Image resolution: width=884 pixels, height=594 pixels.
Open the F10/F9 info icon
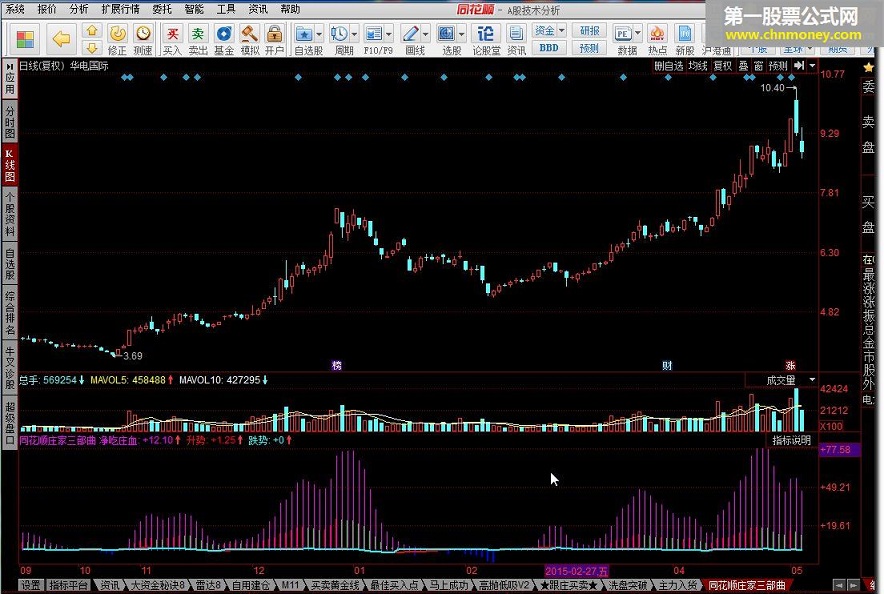point(373,34)
